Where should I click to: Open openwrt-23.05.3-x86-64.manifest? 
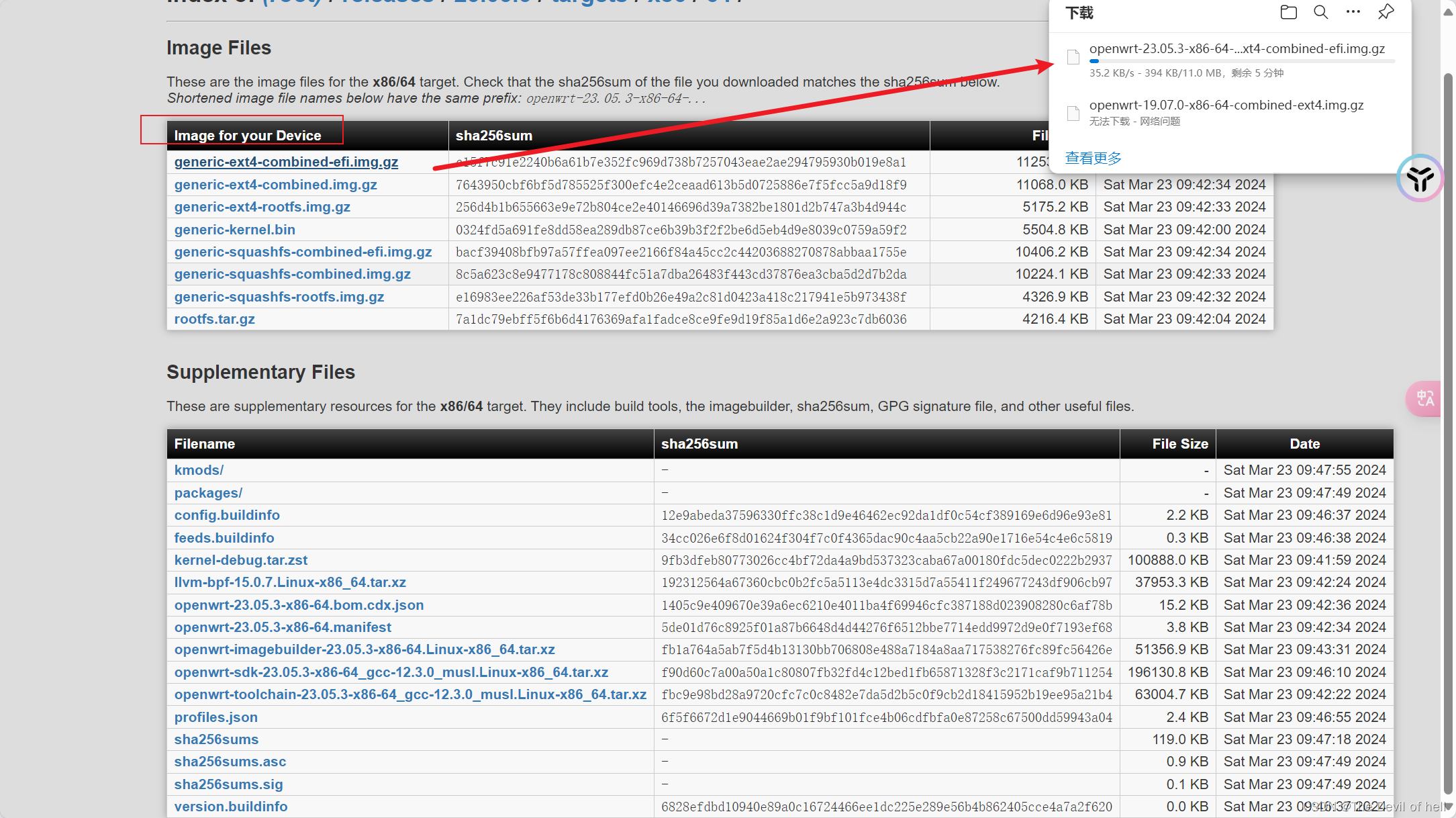tap(283, 627)
